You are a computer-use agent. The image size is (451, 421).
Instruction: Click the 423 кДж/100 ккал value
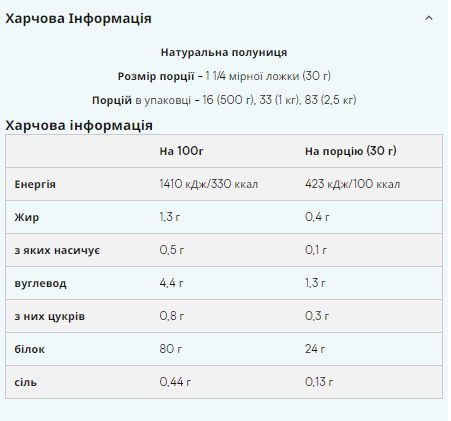pos(352,184)
